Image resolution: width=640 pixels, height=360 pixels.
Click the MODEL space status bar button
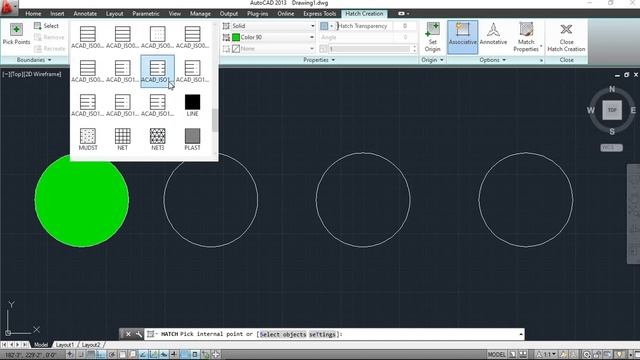(496, 355)
